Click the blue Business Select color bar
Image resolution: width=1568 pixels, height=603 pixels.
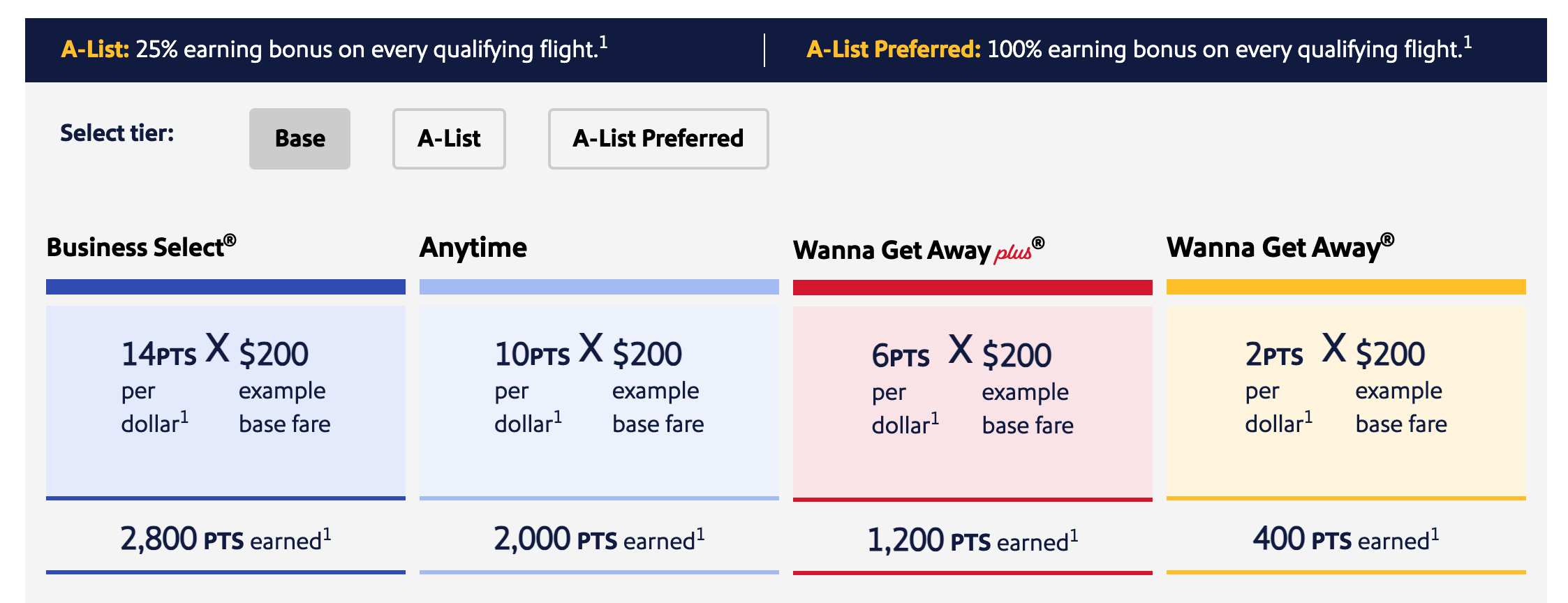click(x=225, y=285)
